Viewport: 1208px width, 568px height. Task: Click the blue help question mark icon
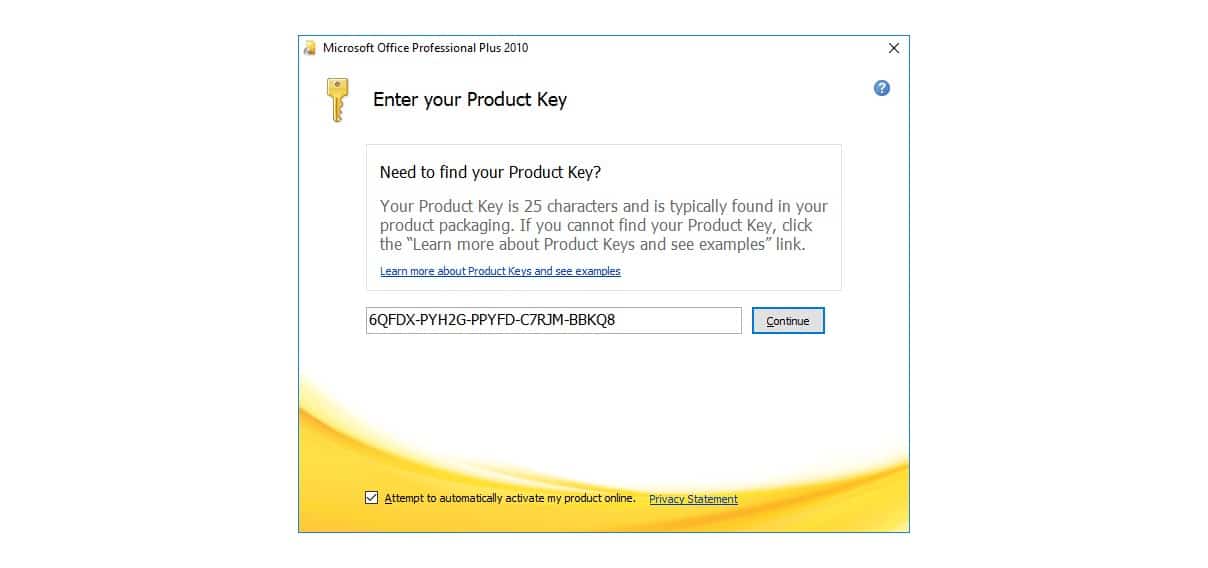(881, 88)
